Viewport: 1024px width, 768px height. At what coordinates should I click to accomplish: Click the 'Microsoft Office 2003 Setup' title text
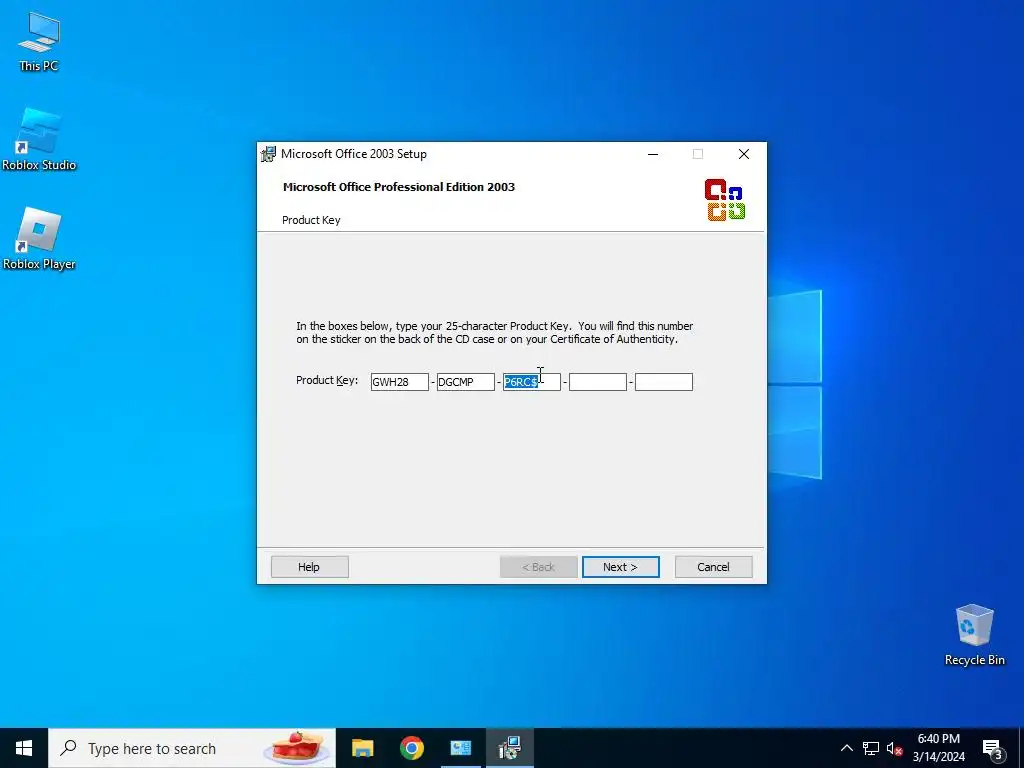[x=353, y=154]
